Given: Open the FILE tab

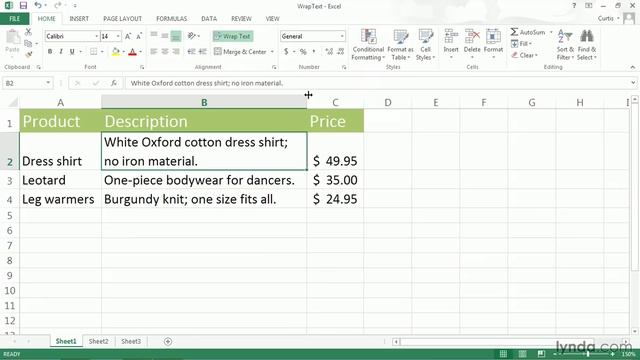Looking at the screenshot, I should (x=14, y=19).
